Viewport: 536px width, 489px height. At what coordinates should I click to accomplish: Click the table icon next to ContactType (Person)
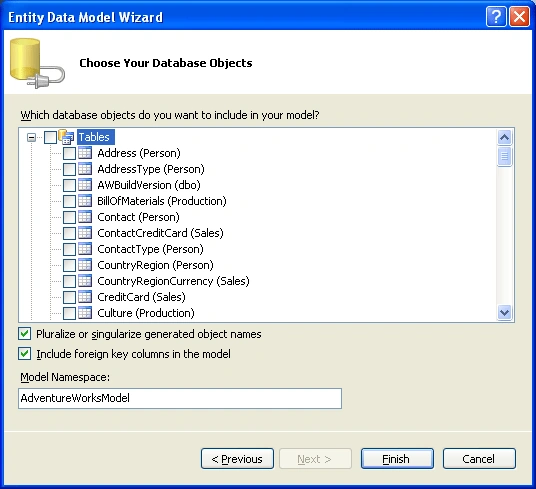[x=85, y=249]
